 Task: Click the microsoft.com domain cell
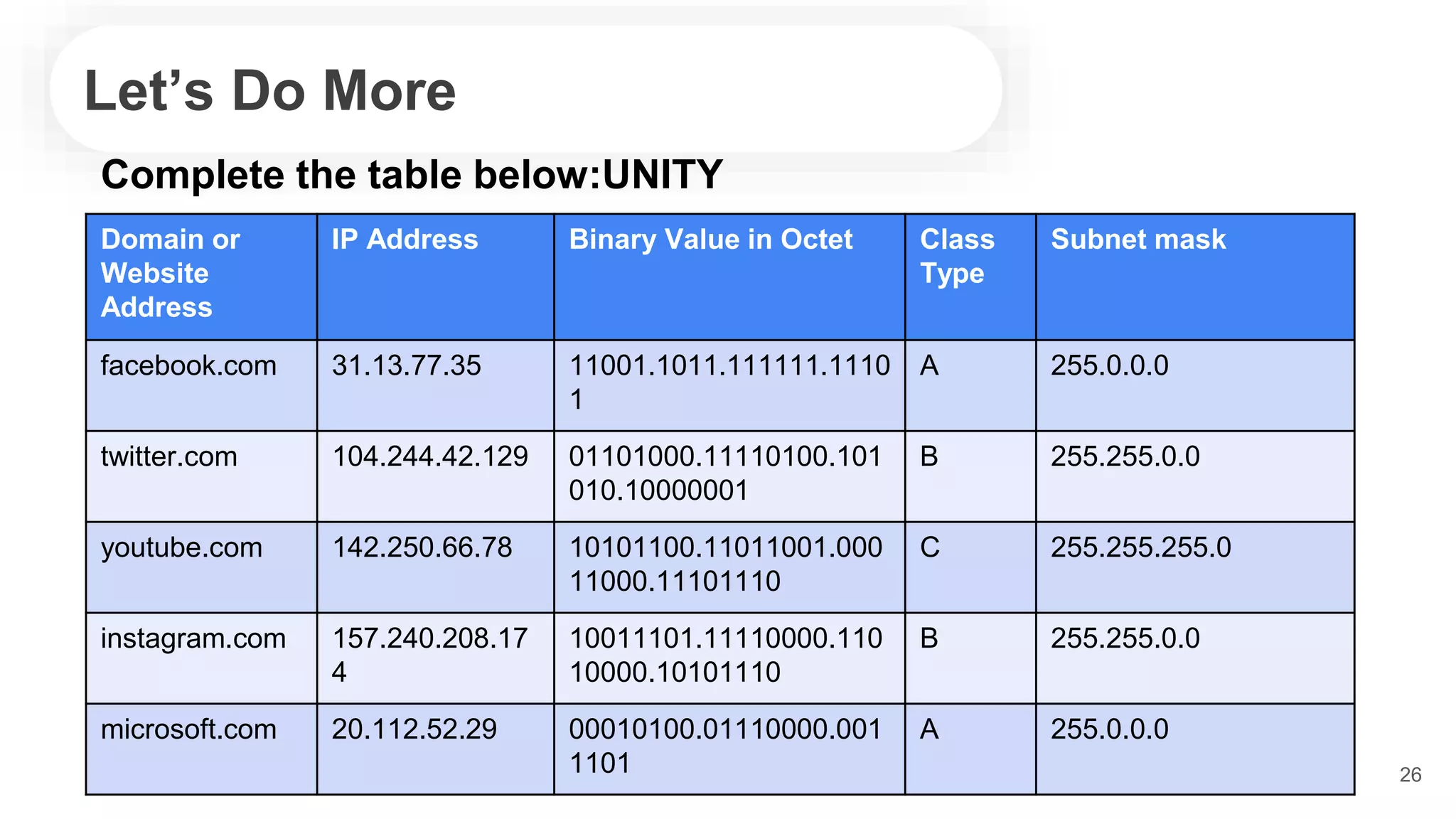click(188, 730)
